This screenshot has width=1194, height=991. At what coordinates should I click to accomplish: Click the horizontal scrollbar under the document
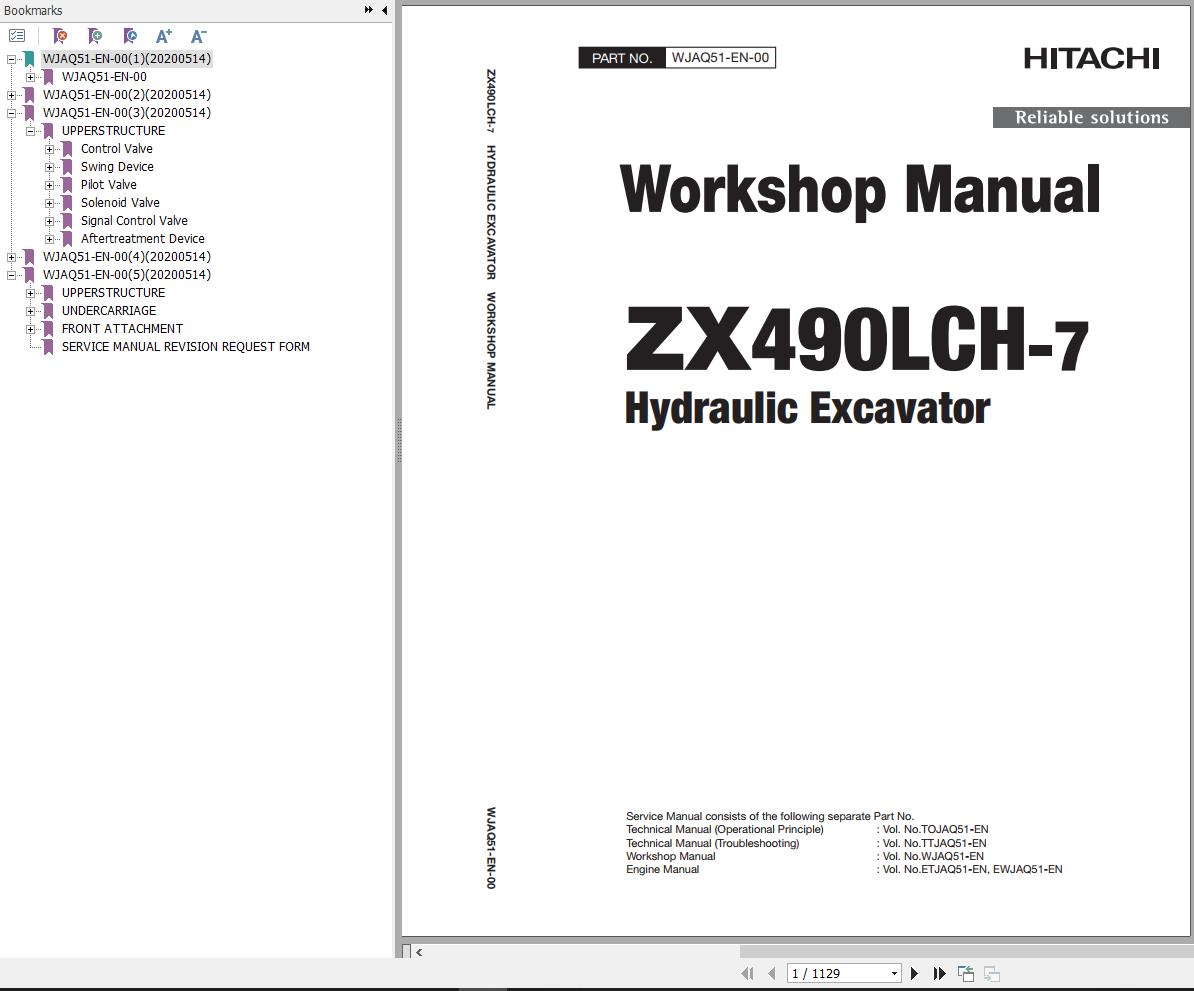click(966, 951)
